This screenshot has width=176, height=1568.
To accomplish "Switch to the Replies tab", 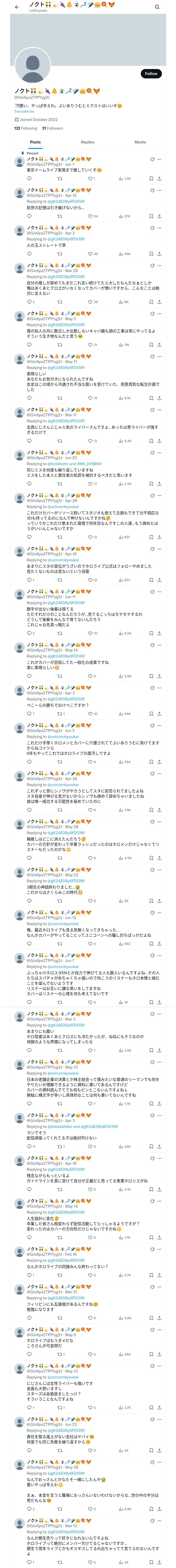I will (x=87, y=142).
